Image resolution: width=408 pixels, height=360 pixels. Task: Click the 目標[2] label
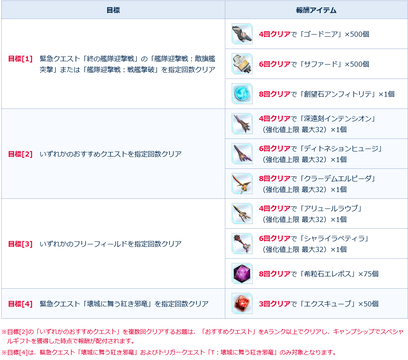pyautogui.click(x=20, y=154)
